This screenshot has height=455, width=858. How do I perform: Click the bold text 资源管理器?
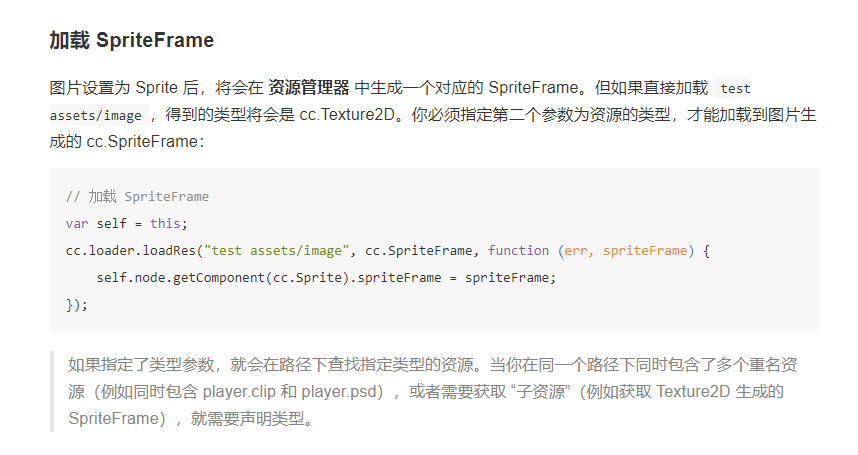(309, 88)
